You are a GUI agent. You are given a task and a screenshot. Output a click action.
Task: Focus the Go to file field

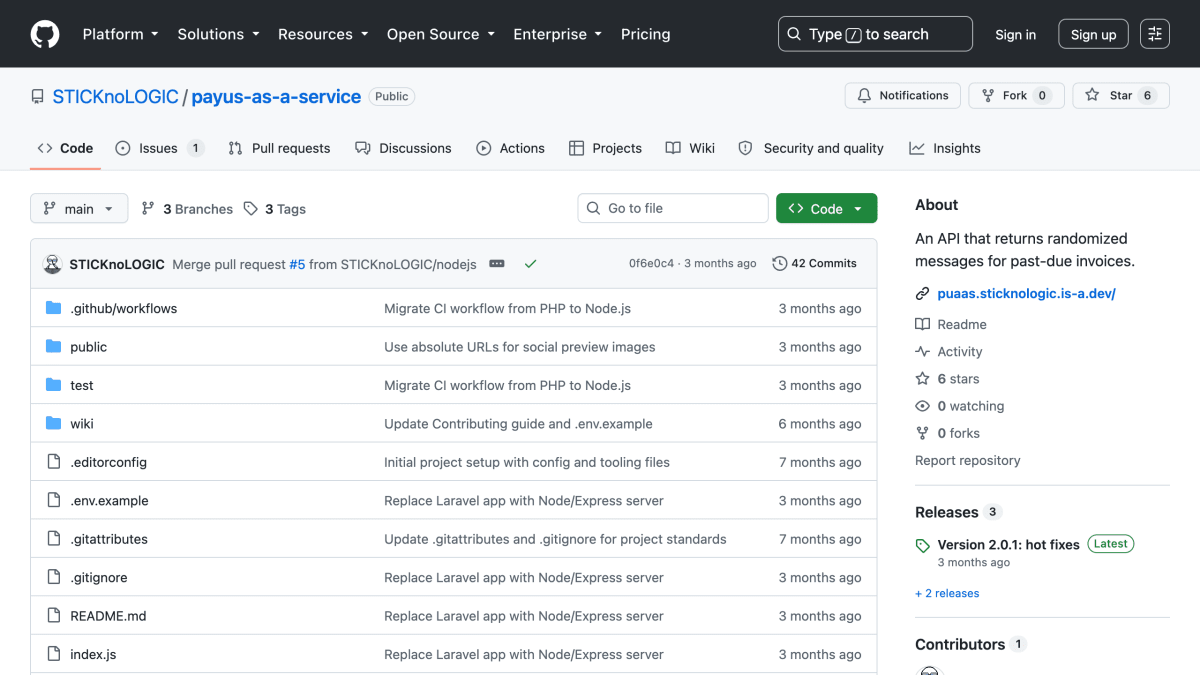point(673,208)
